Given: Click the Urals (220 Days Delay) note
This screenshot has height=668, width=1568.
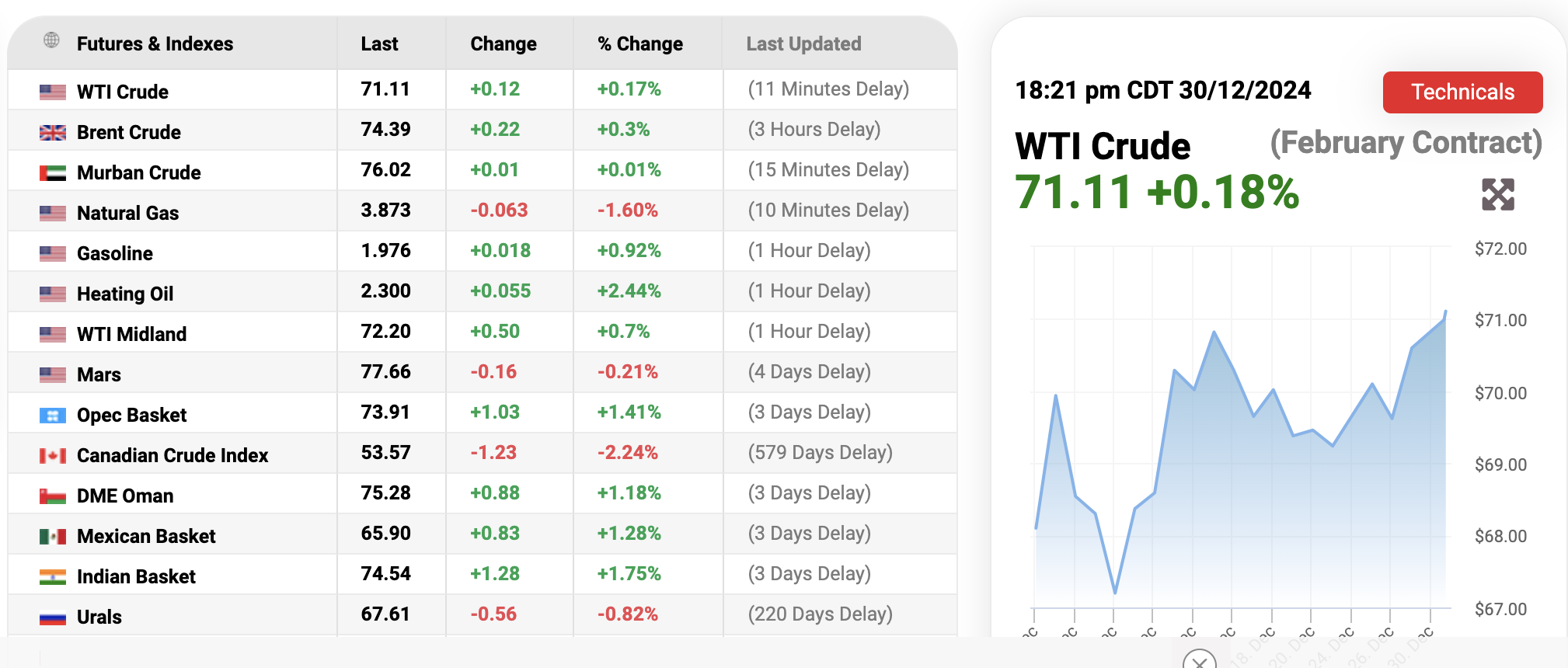Looking at the screenshot, I should click(820, 614).
